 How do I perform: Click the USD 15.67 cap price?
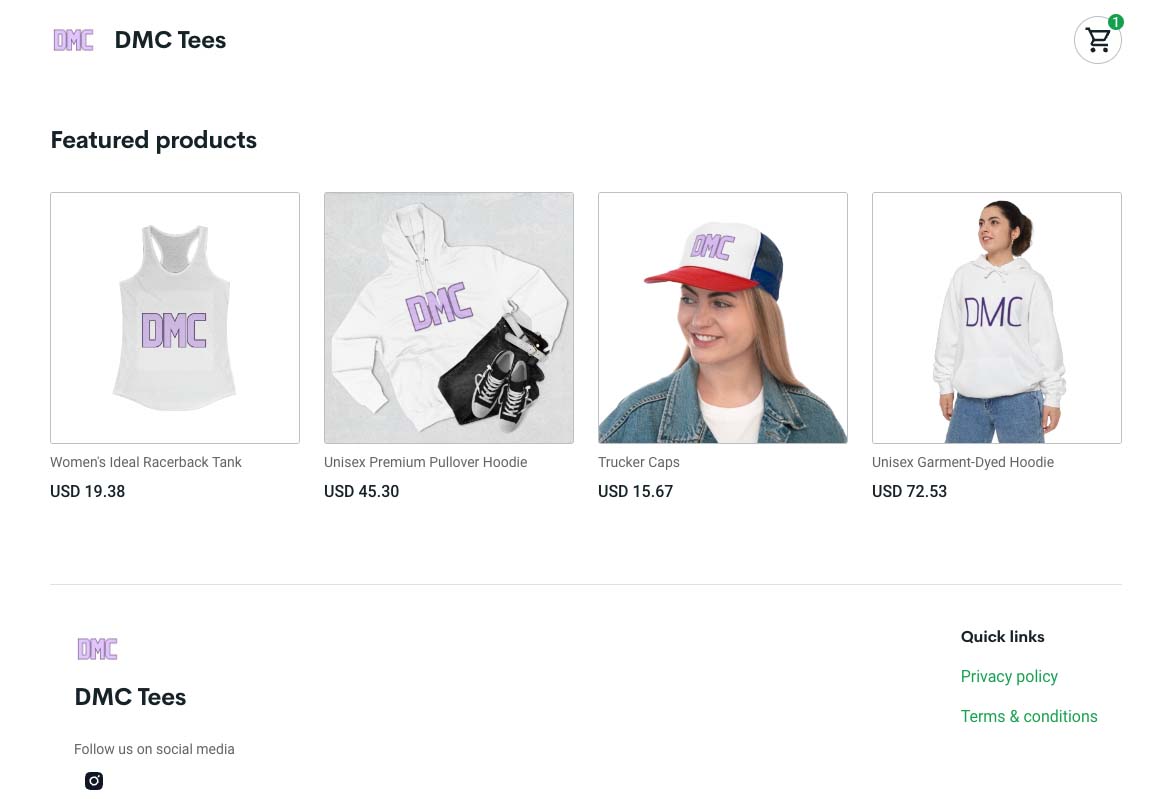coord(636,491)
